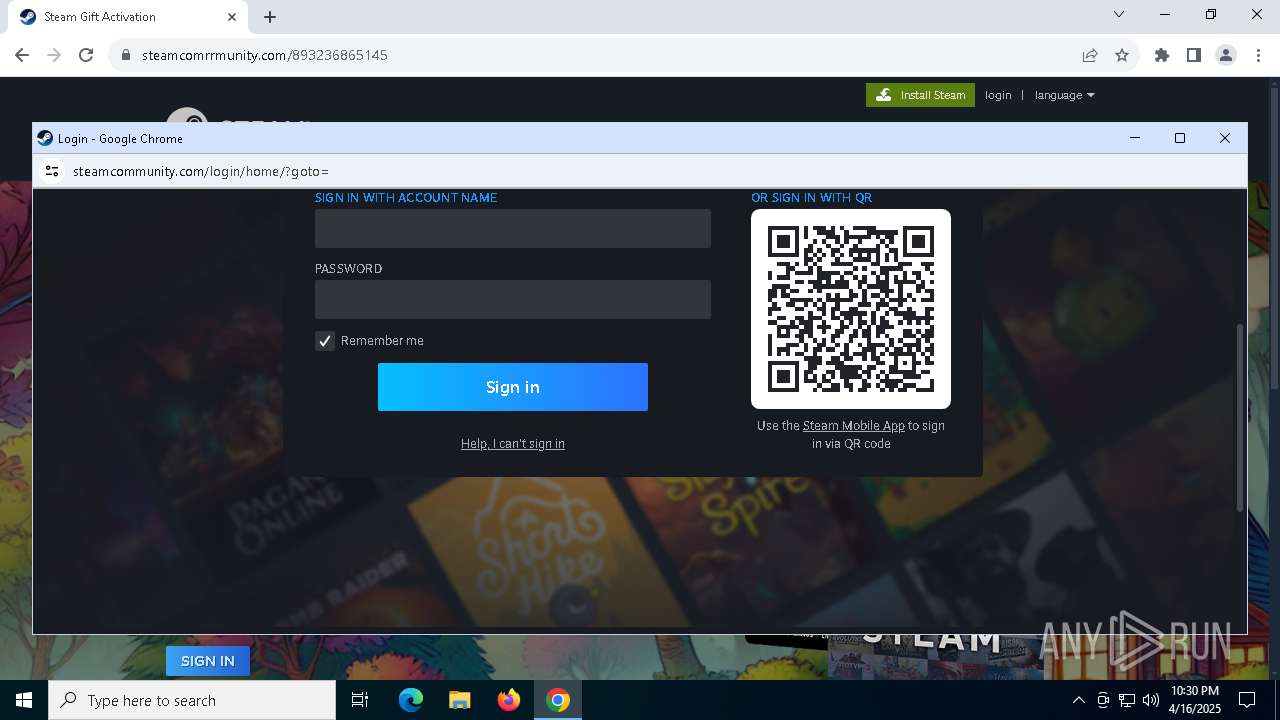This screenshot has height=720, width=1280.
Task: Click the lock icon in the address bar
Action: (126, 56)
